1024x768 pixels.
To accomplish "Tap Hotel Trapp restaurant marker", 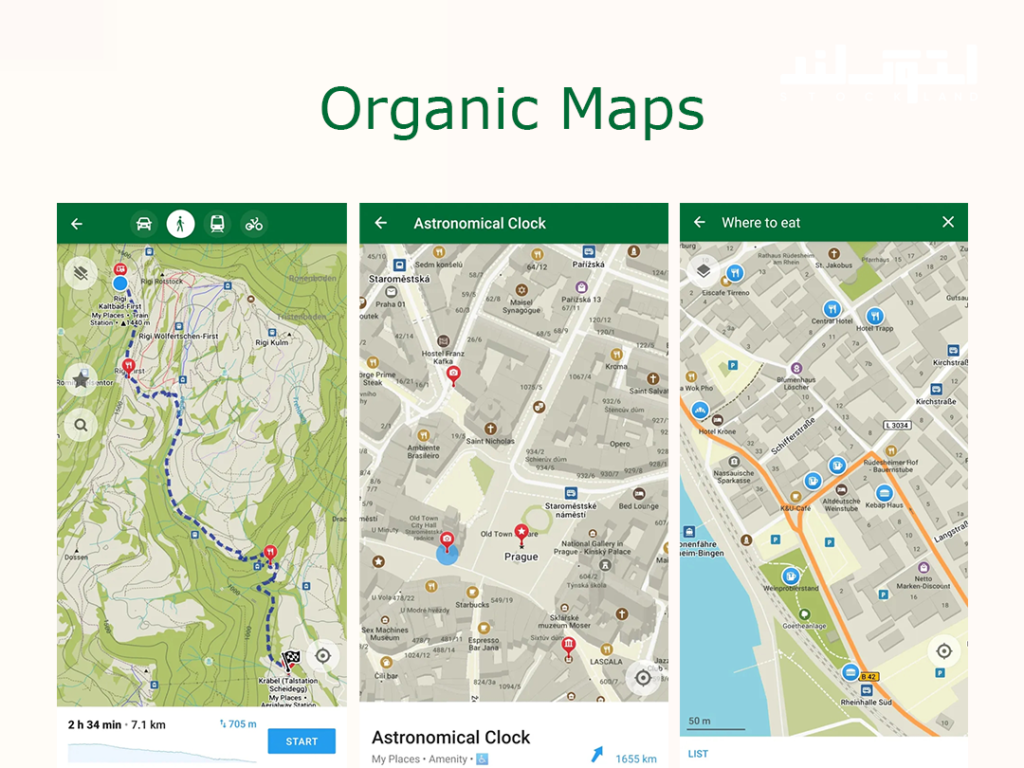I will 875,316.
